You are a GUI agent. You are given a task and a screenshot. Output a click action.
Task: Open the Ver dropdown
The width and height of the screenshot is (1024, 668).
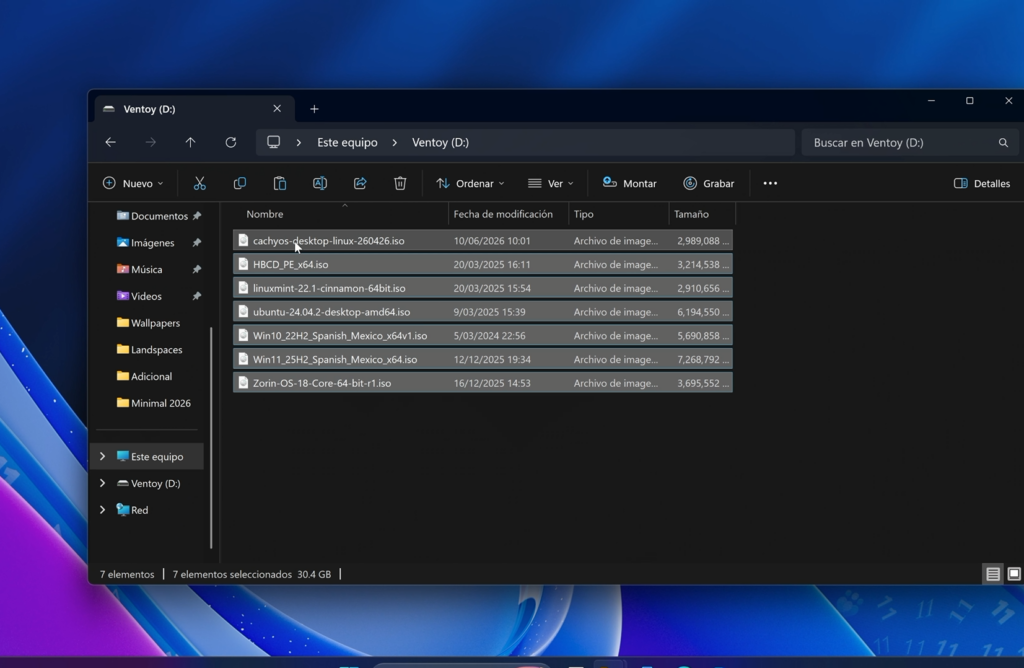(x=551, y=183)
